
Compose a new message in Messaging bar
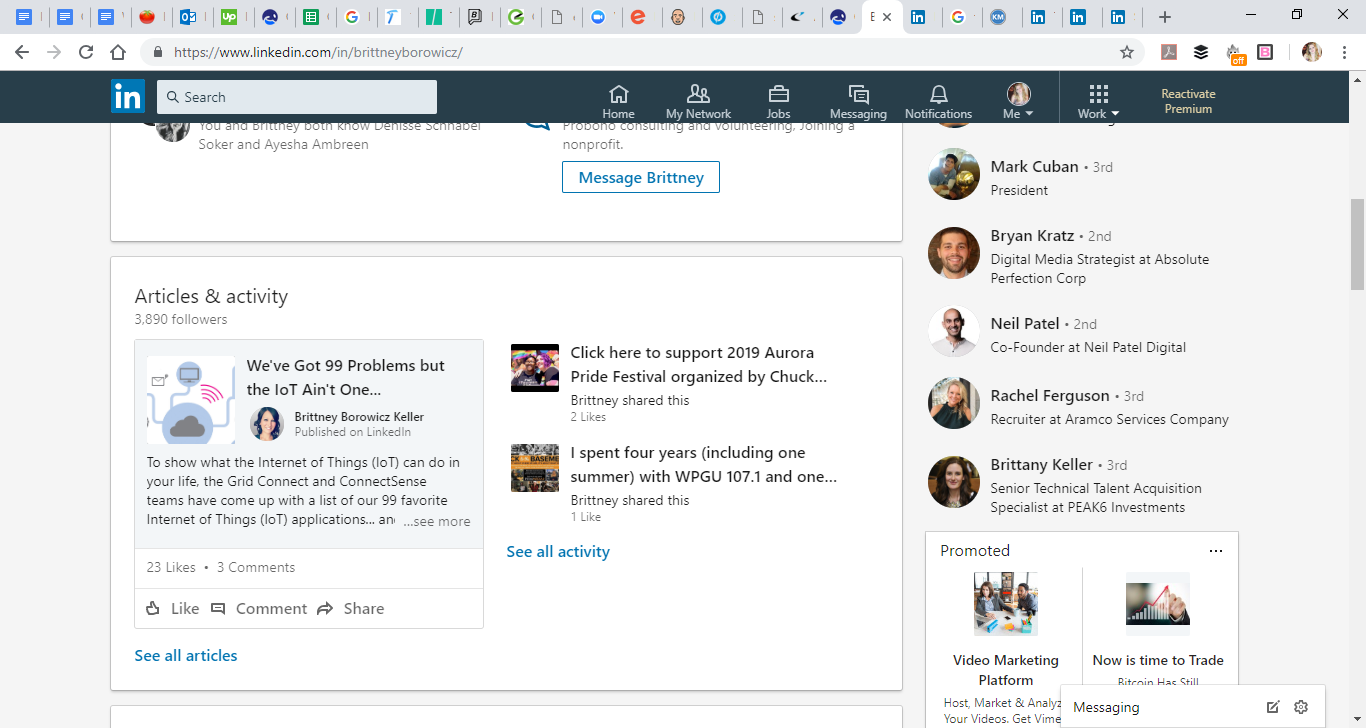1272,707
